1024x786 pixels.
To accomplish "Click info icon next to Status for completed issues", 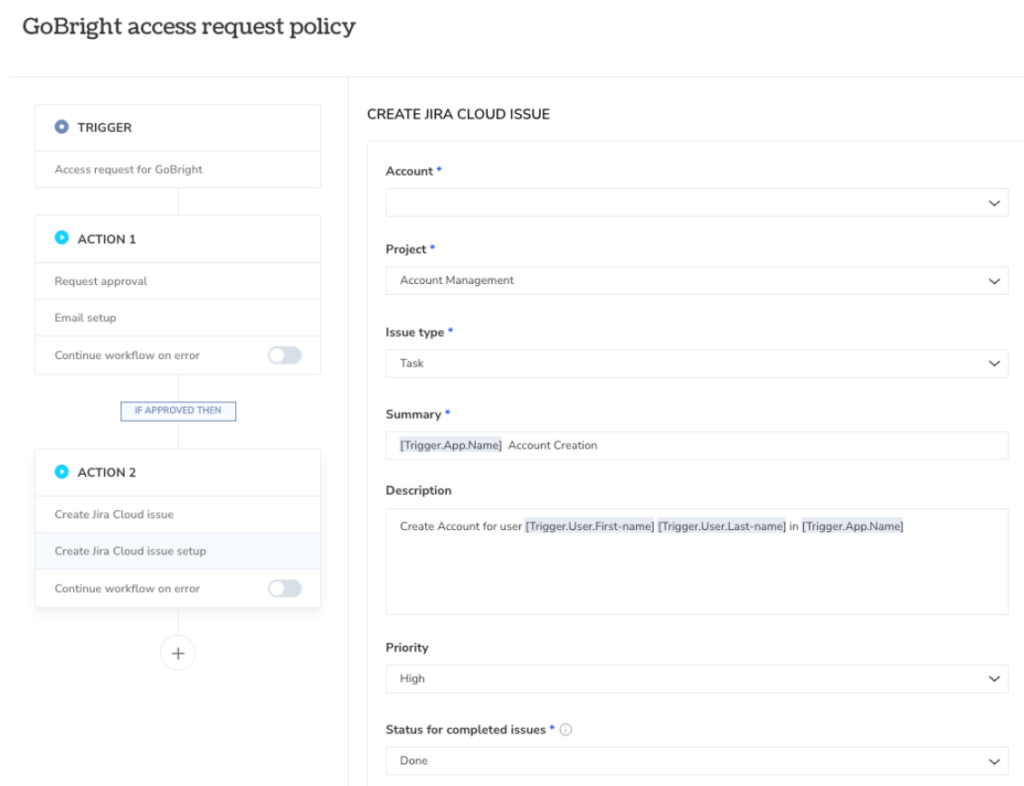I will [x=566, y=730].
